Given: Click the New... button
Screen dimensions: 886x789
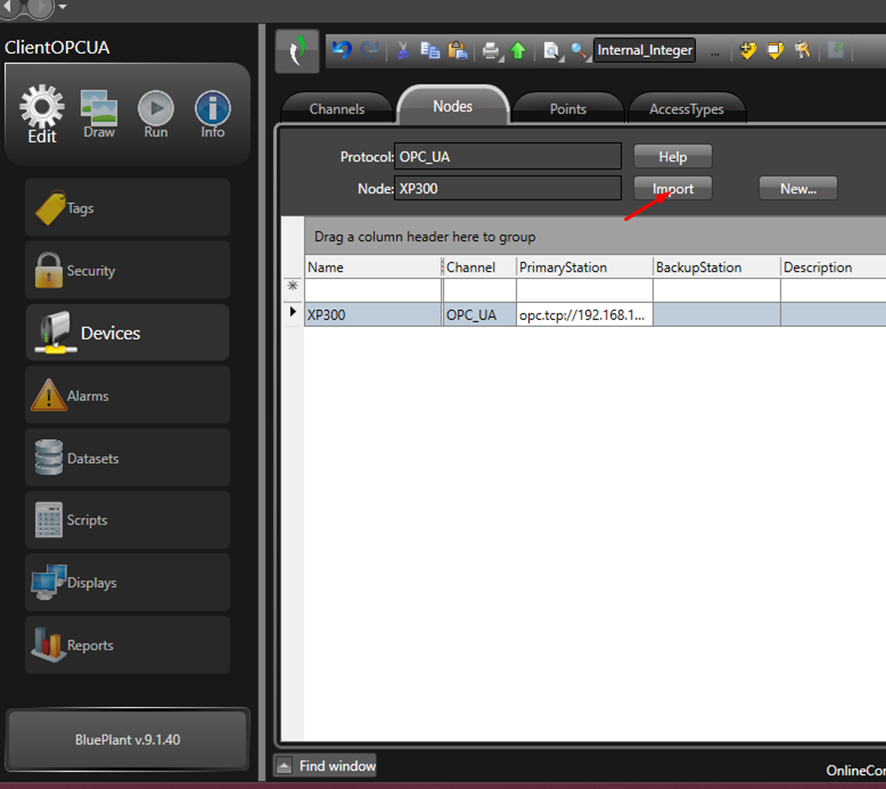Looking at the screenshot, I should [797, 188].
